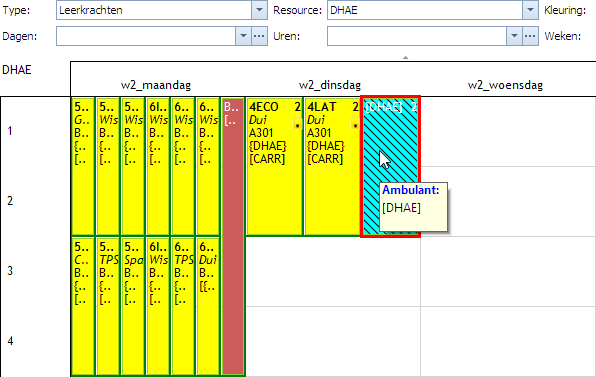Select the 5.. Spa lesson block on maandag
596x377 pixels.
tap(133, 306)
